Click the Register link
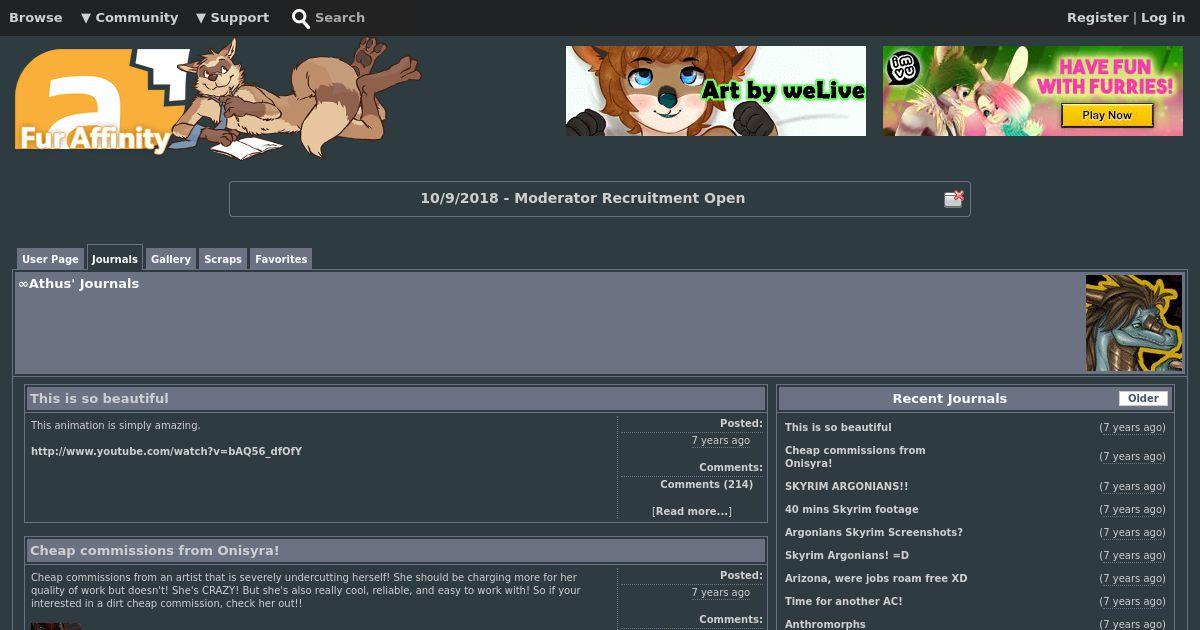This screenshot has width=1200, height=630. (1097, 18)
